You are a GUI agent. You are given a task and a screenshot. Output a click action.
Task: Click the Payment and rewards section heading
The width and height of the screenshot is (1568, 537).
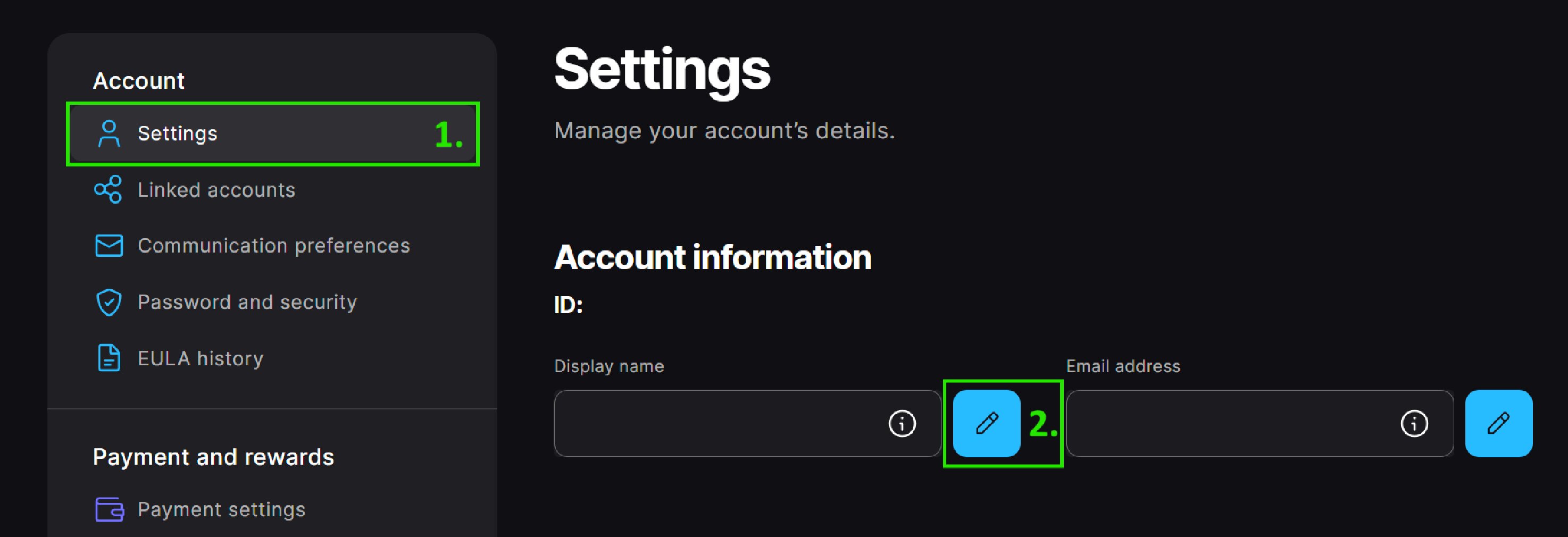tap(213, 457)
